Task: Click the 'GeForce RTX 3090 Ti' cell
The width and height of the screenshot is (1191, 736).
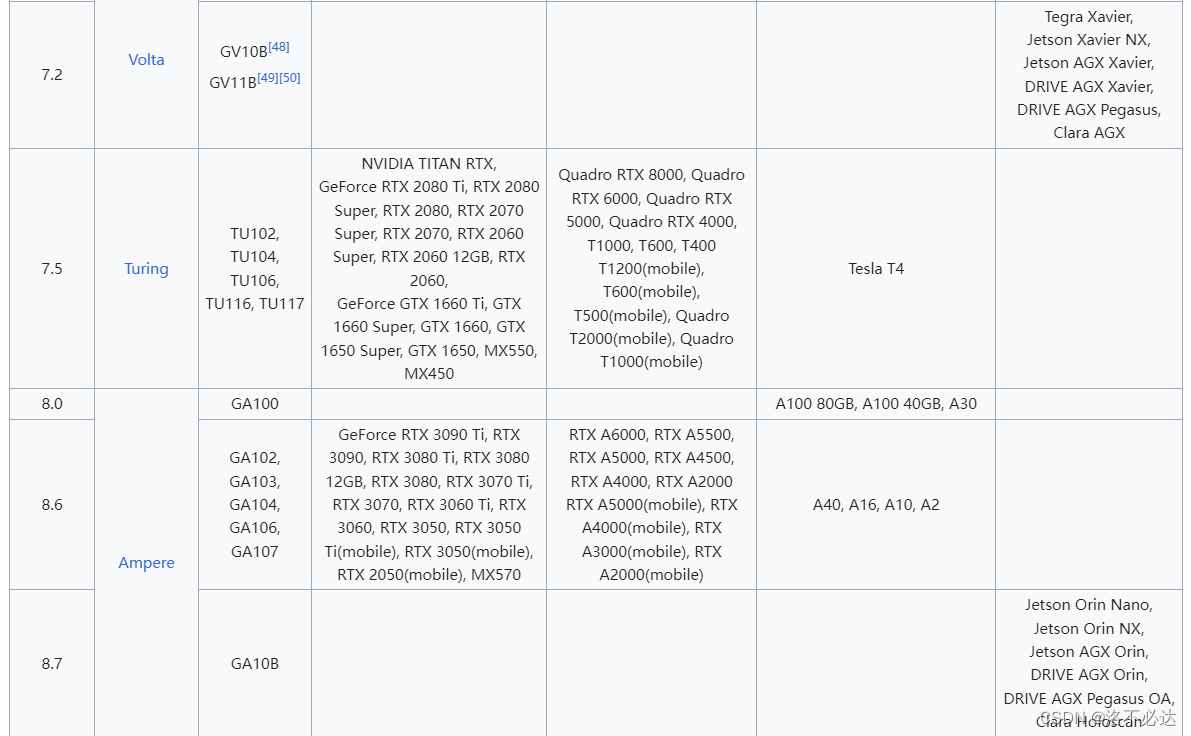Action: (x=428, y=504)
